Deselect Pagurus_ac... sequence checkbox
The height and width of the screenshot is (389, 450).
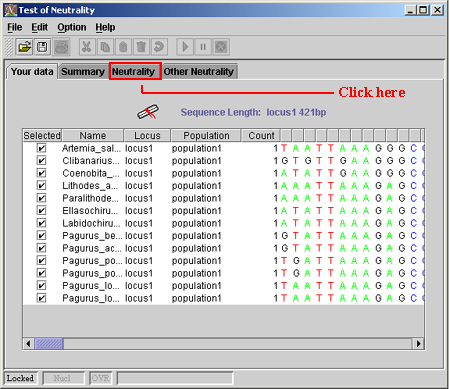pyautogui.click(x=42, y=248)
